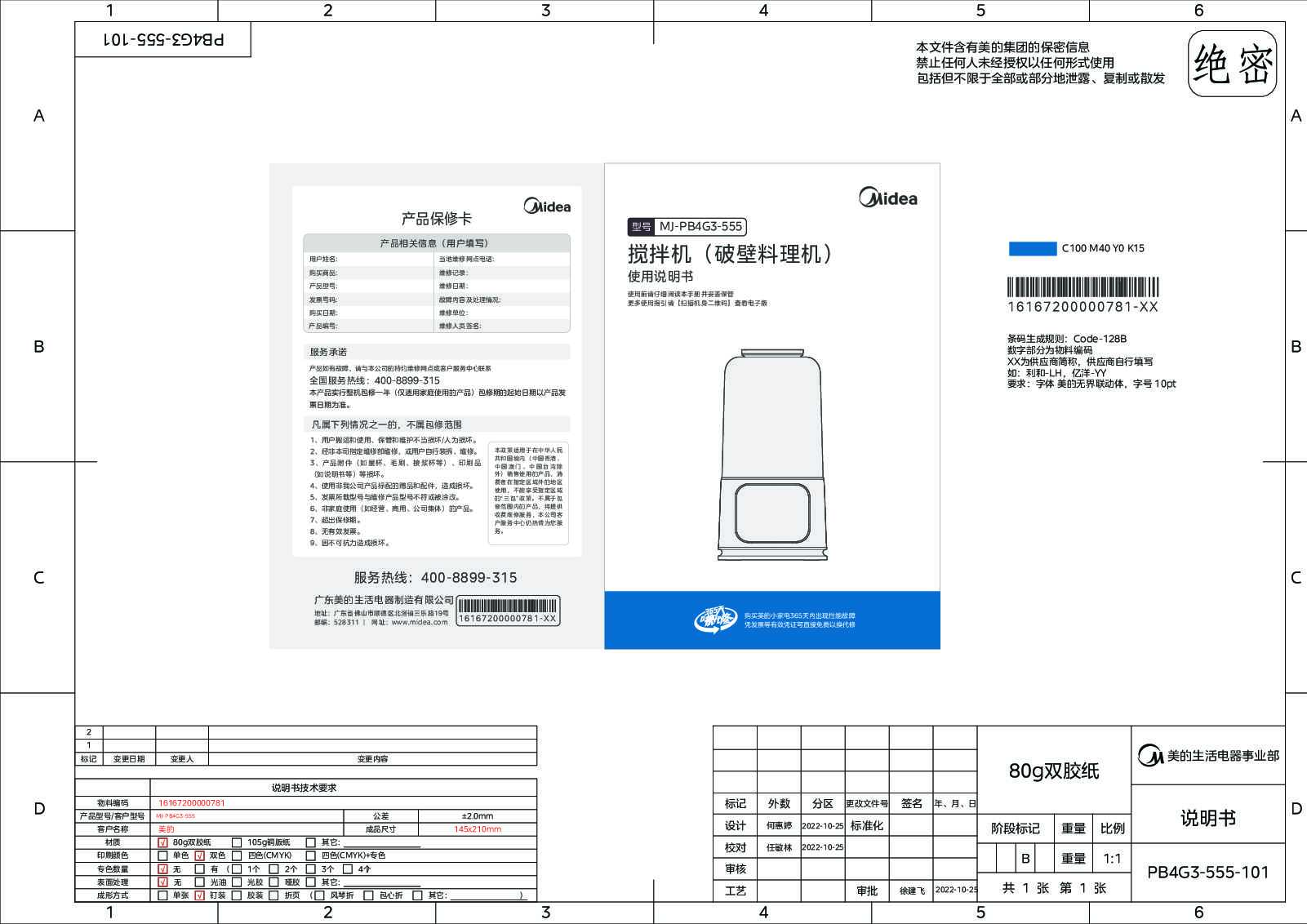Toggle the 光油 surface treatment checkbox

pos(199,882)
